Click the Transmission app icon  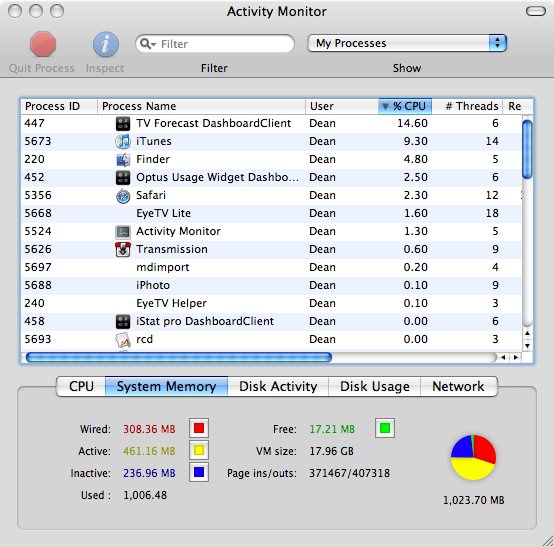pos(123,249)
